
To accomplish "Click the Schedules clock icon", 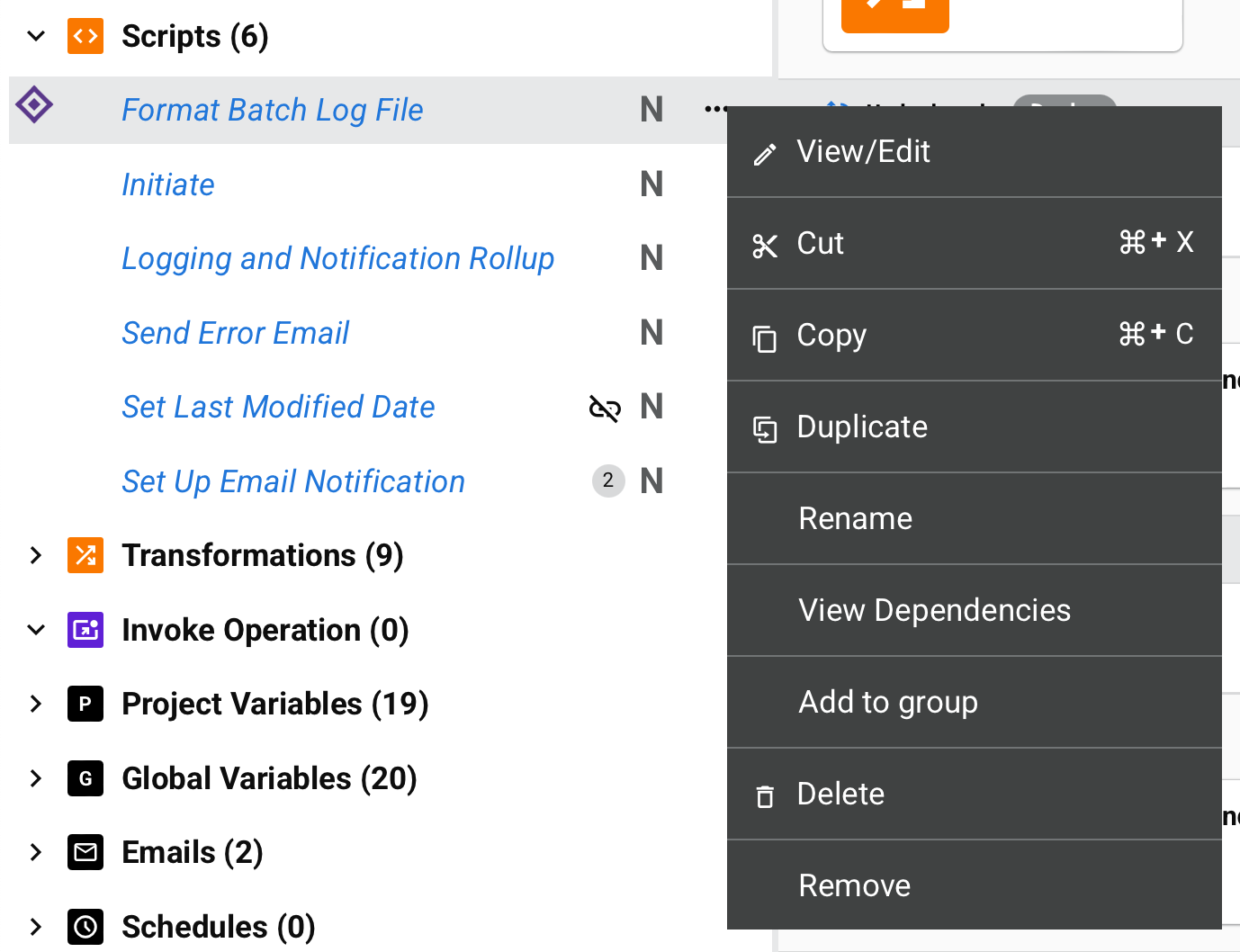I will (85, 926).
